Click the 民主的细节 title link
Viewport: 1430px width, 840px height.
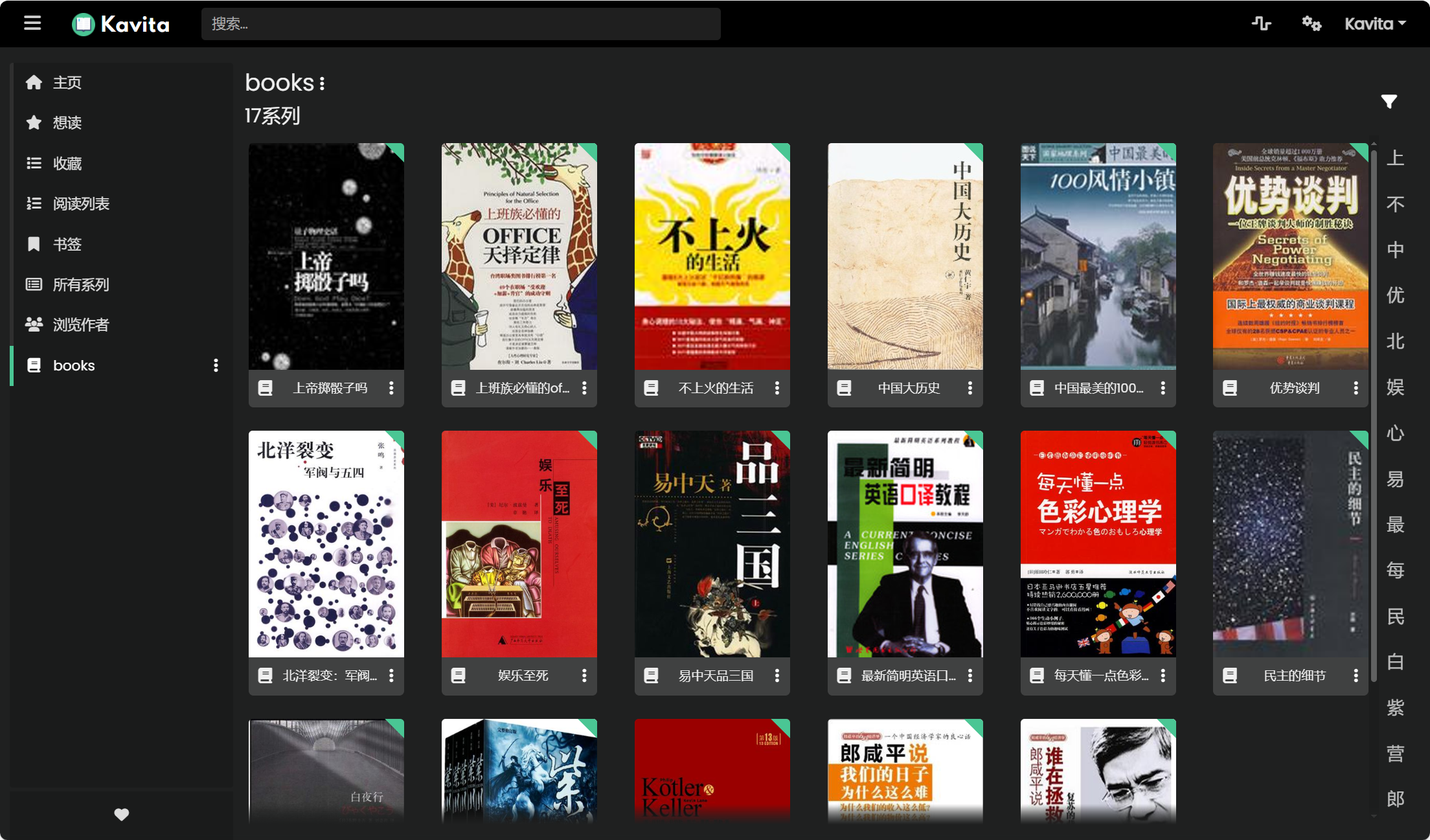click(x=1294, y=675)
